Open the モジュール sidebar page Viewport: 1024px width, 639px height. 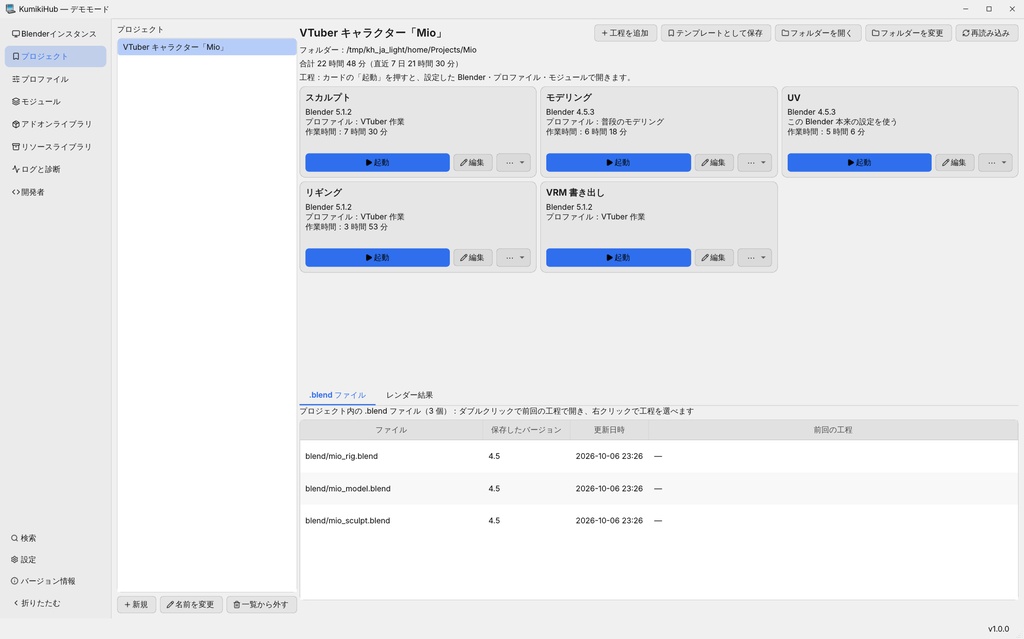click(x=55, y=101)
